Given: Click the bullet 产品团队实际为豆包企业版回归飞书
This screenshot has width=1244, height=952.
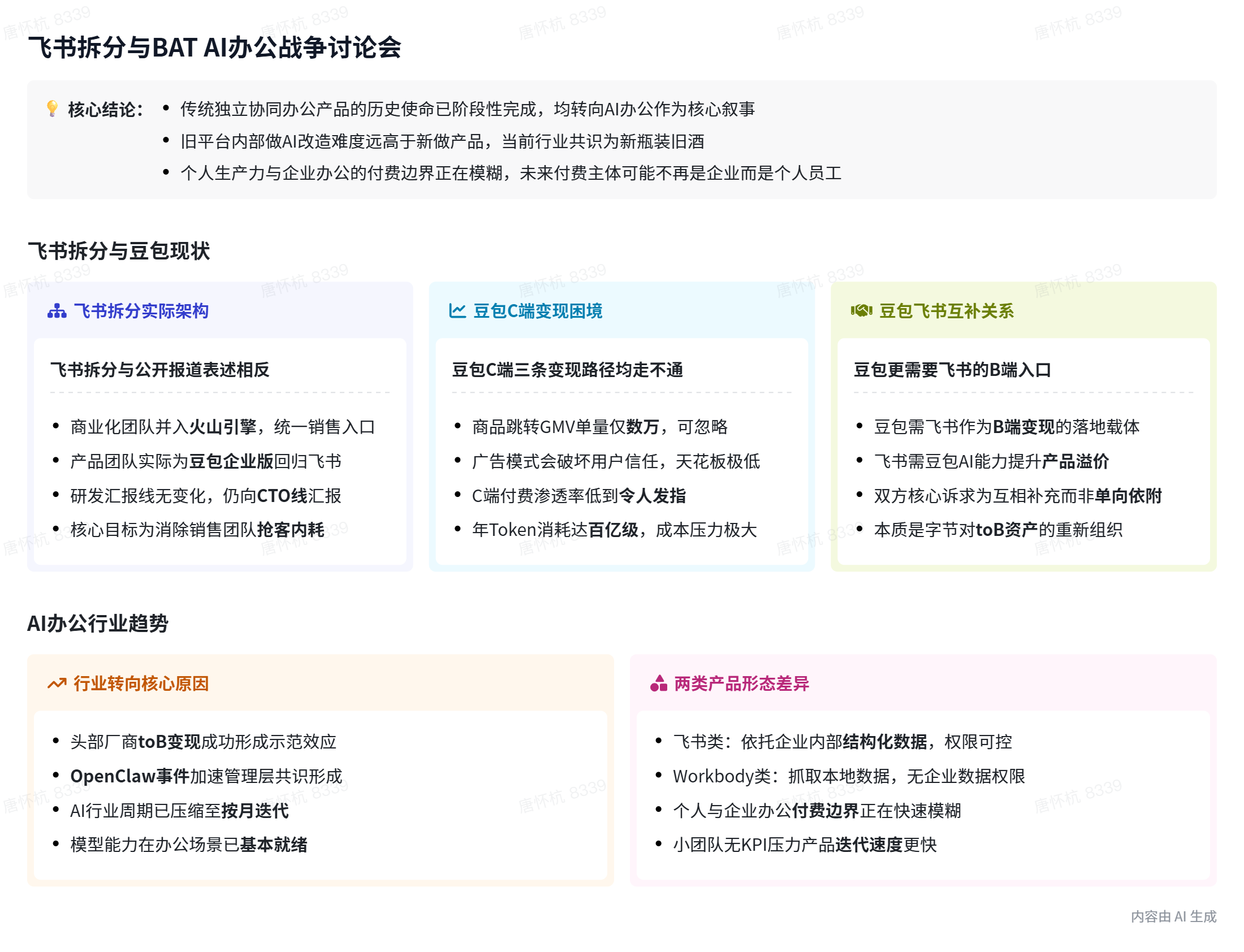Looking at the screenshot, I should (x=206, y=461).
